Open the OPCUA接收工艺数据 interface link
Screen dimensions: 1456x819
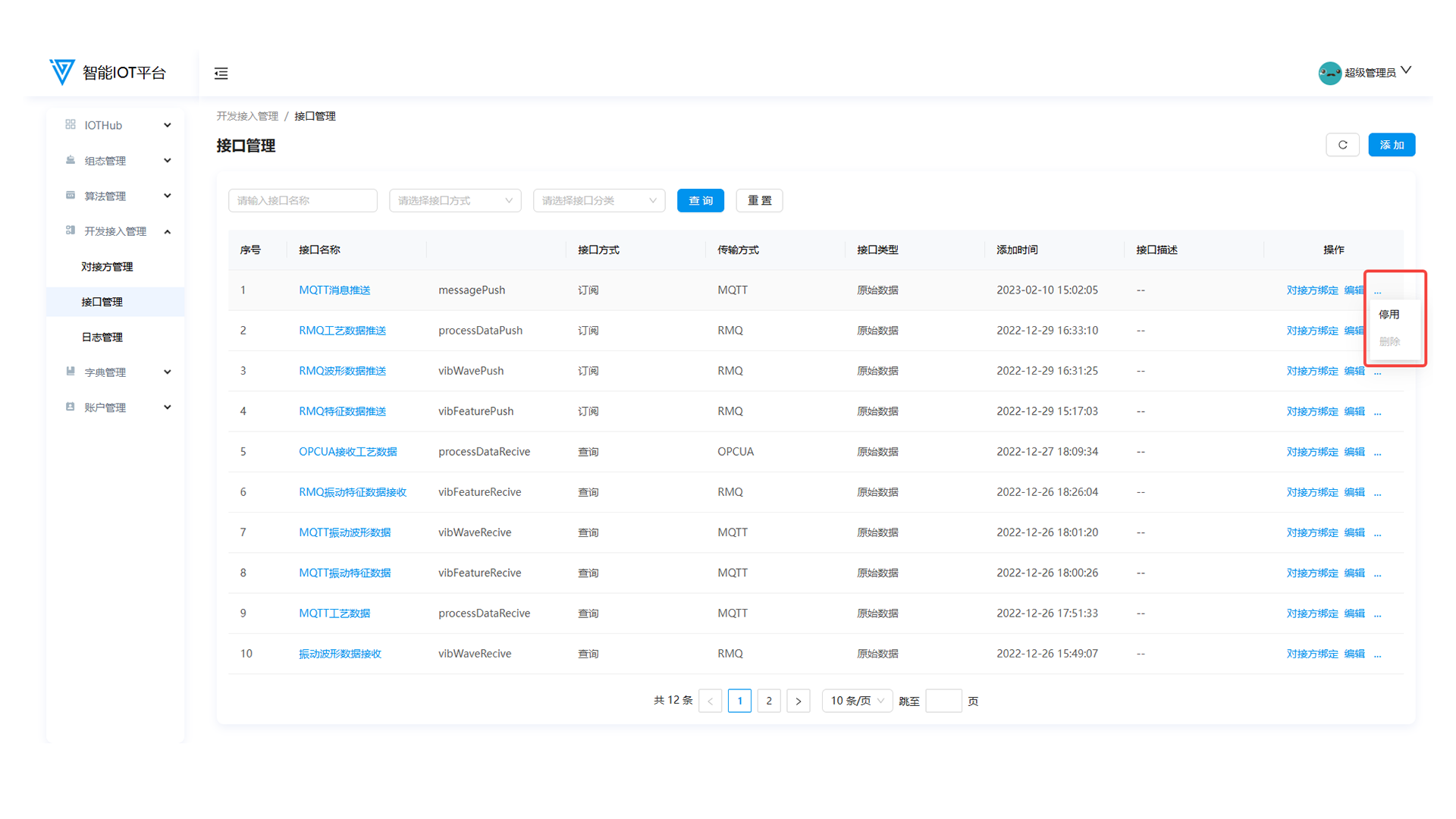(347, 451)
